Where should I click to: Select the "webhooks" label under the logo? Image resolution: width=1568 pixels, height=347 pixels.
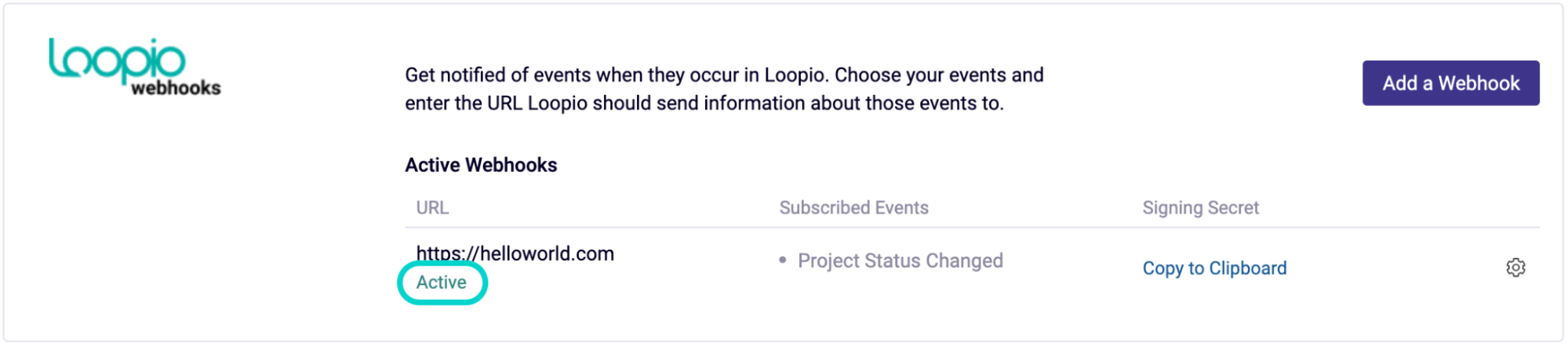[x=176, y=88]
